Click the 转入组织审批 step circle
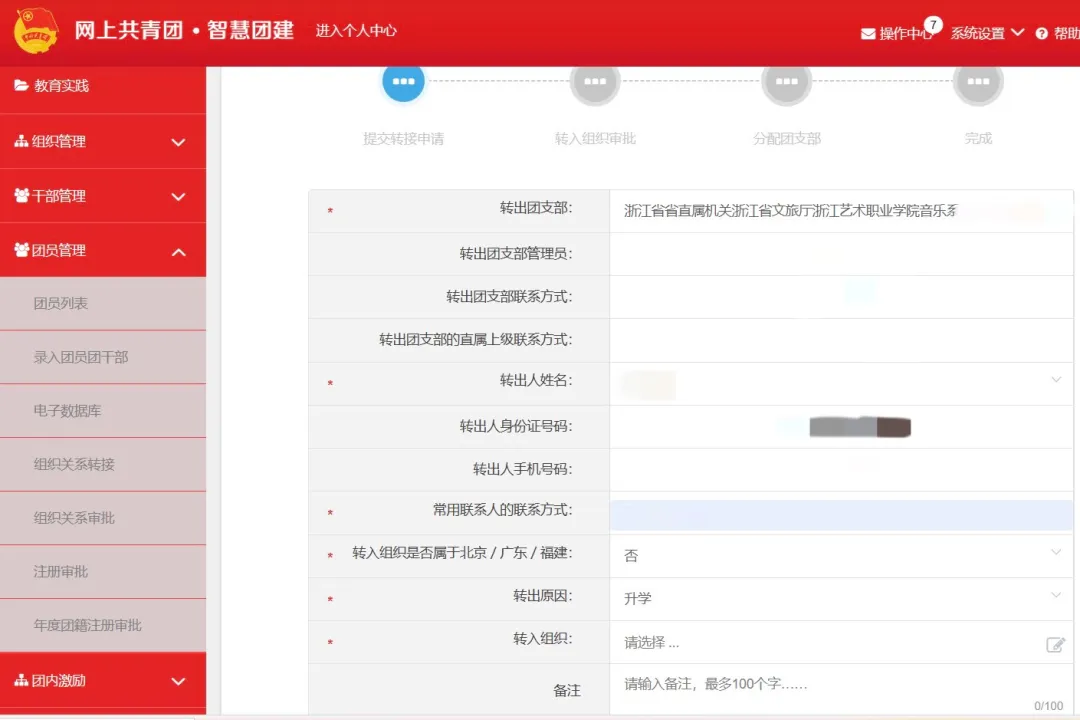This screenshot has width=1080, height=720. [x=595, y=82]
